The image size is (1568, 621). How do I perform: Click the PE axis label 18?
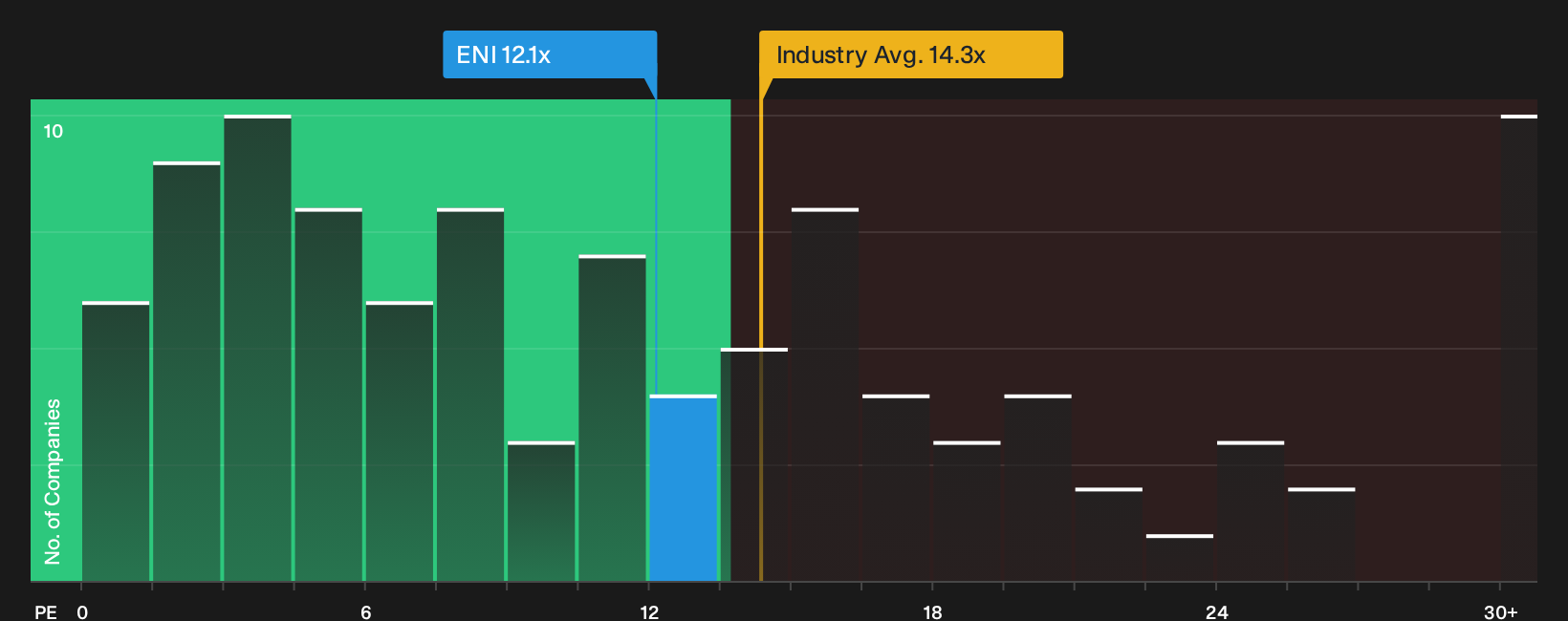coord(932,612)
